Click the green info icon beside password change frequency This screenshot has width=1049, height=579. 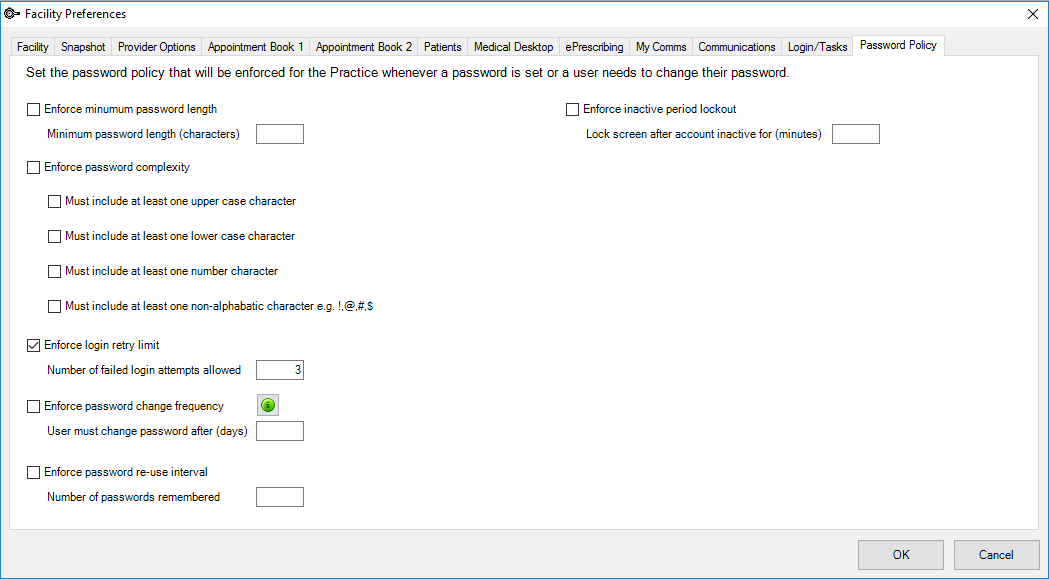[x=268, y=405]
